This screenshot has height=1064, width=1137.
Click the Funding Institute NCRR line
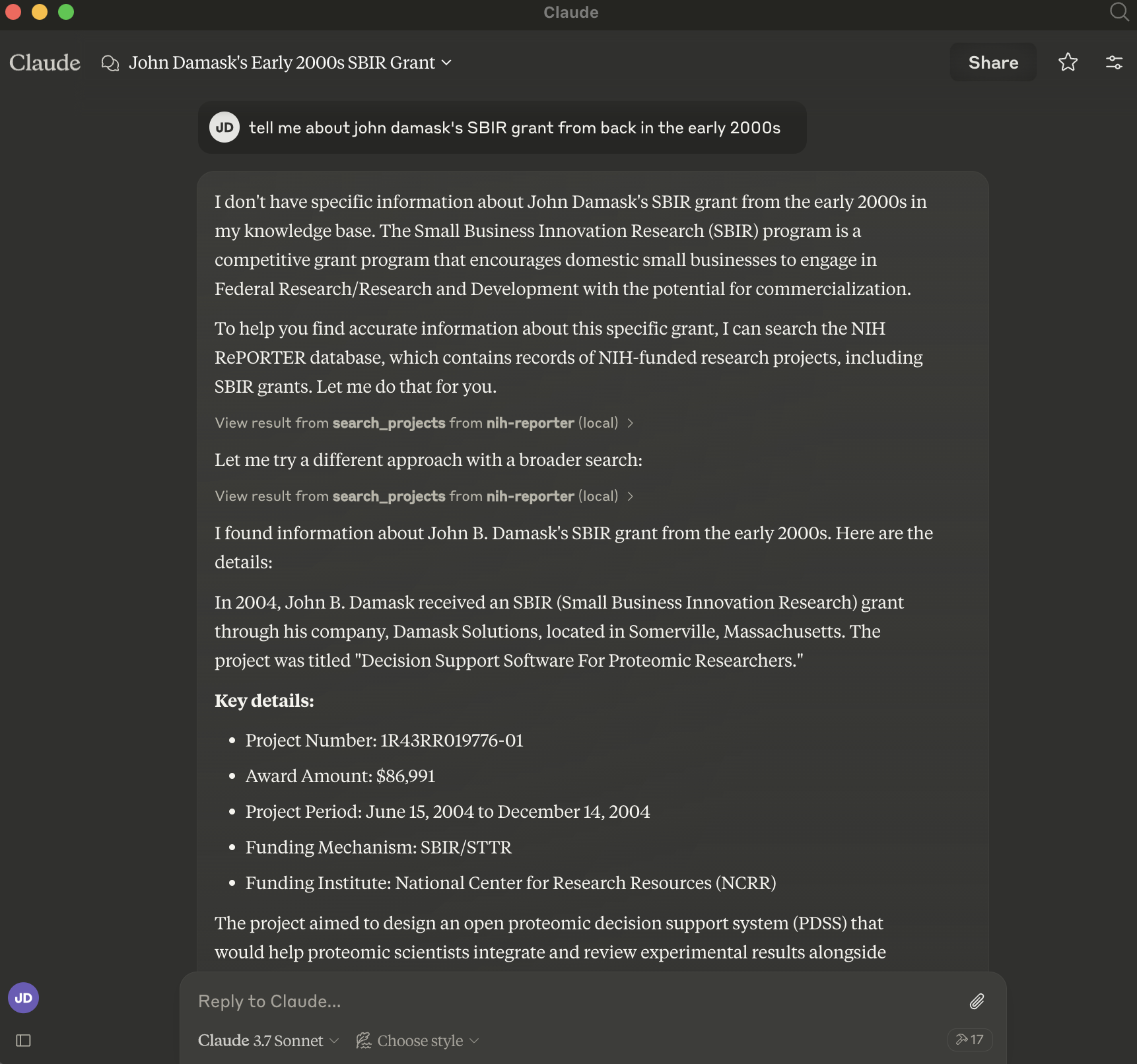pos(510,883)
